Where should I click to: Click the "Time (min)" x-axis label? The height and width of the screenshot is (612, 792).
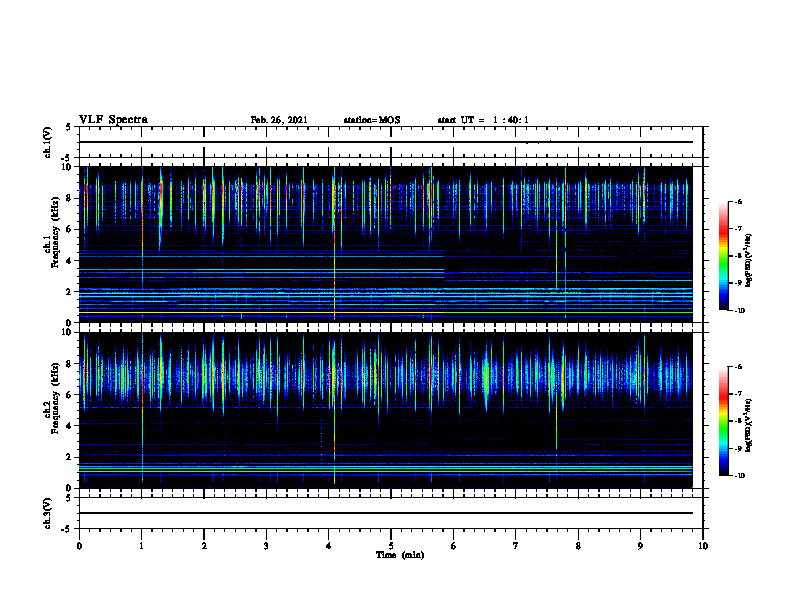coord(400,555)
